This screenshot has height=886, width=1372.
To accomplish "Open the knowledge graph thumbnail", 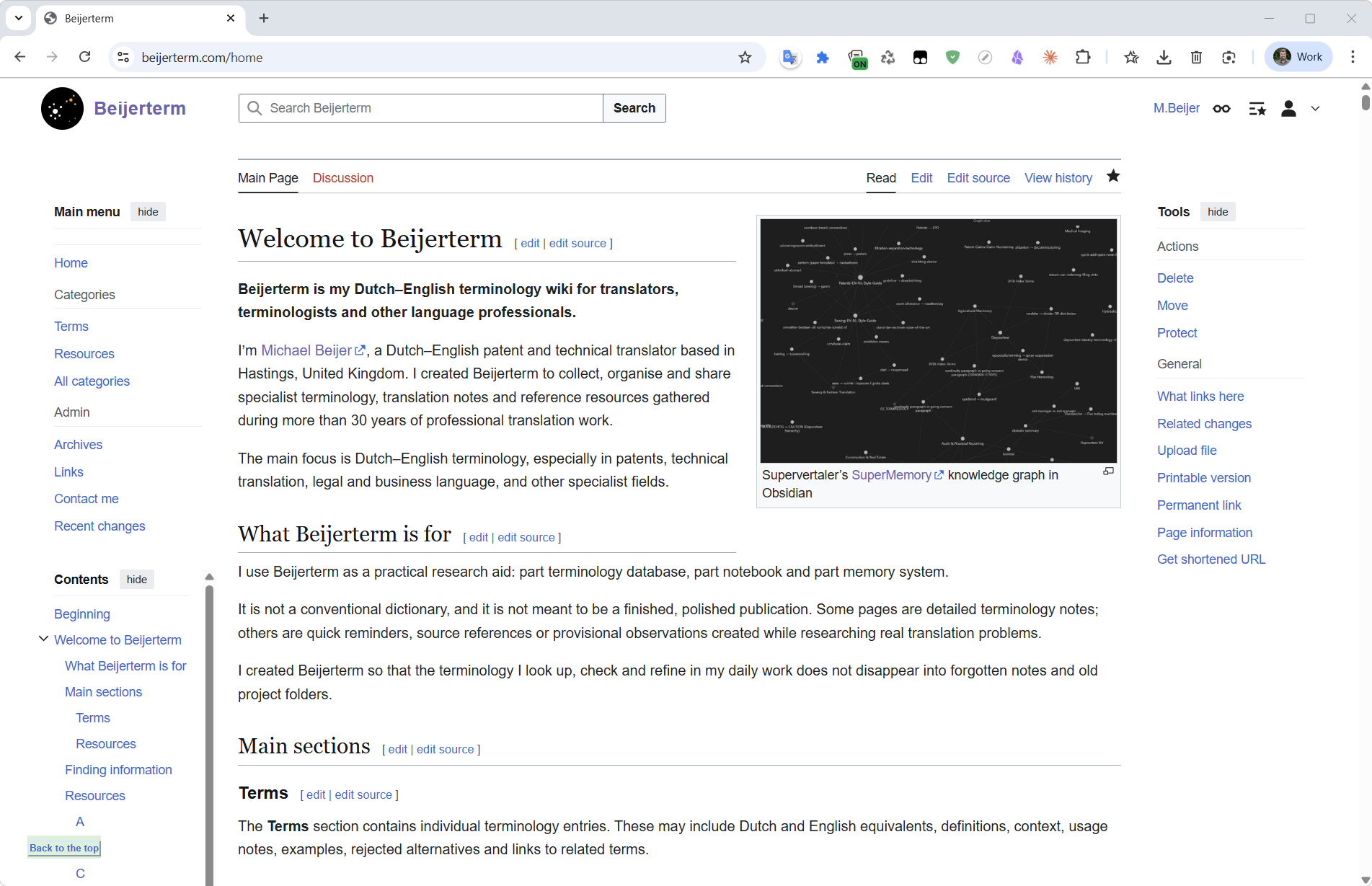I will [938, 340].
